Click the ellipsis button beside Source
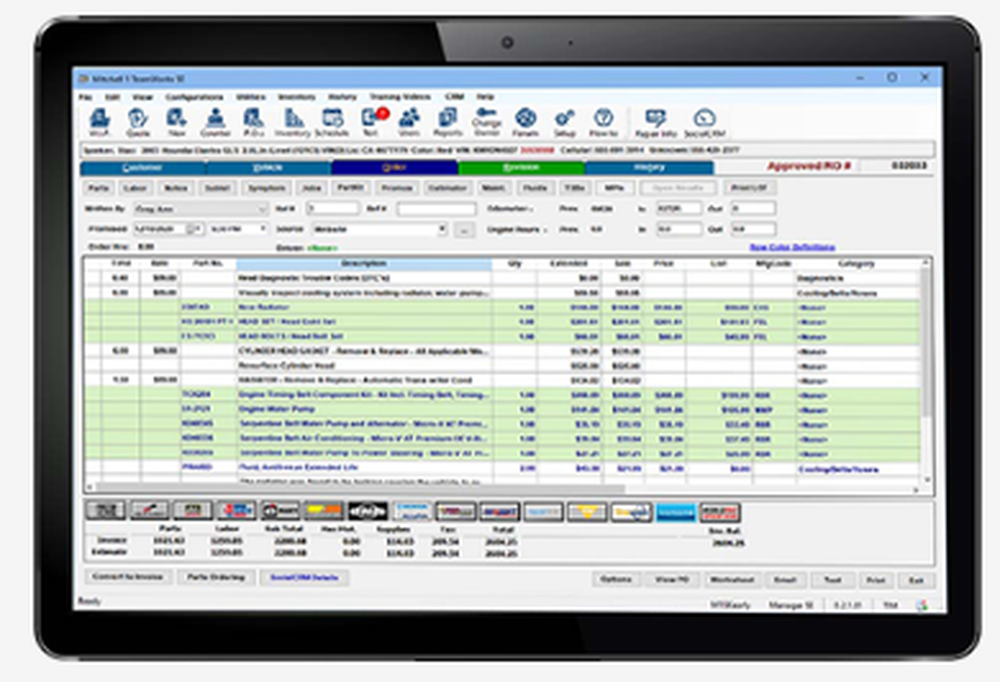This screenshot has height=682, width=1000. [465, 230]
